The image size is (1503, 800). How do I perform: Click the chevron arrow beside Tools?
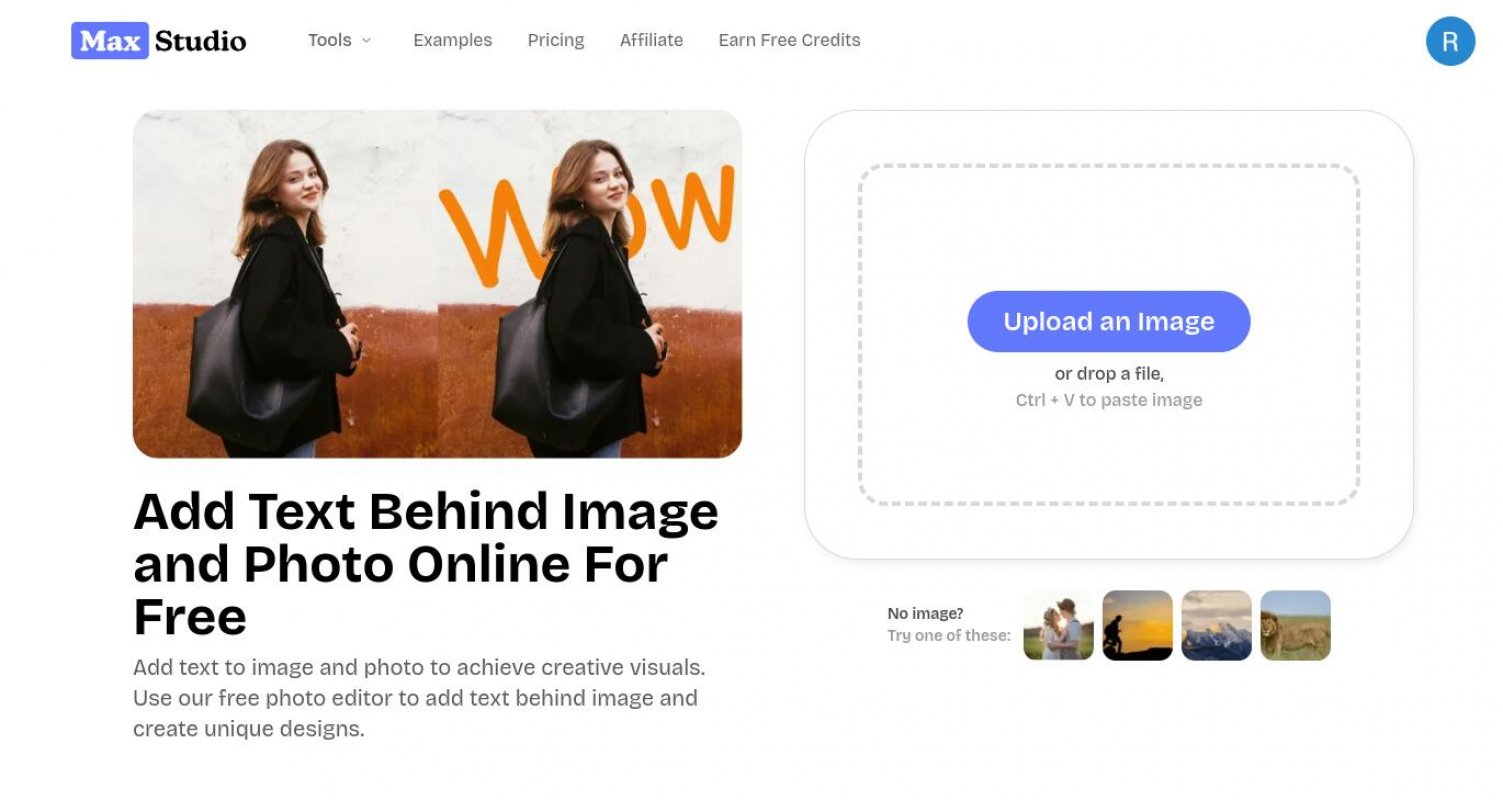[x=366, y=41]
